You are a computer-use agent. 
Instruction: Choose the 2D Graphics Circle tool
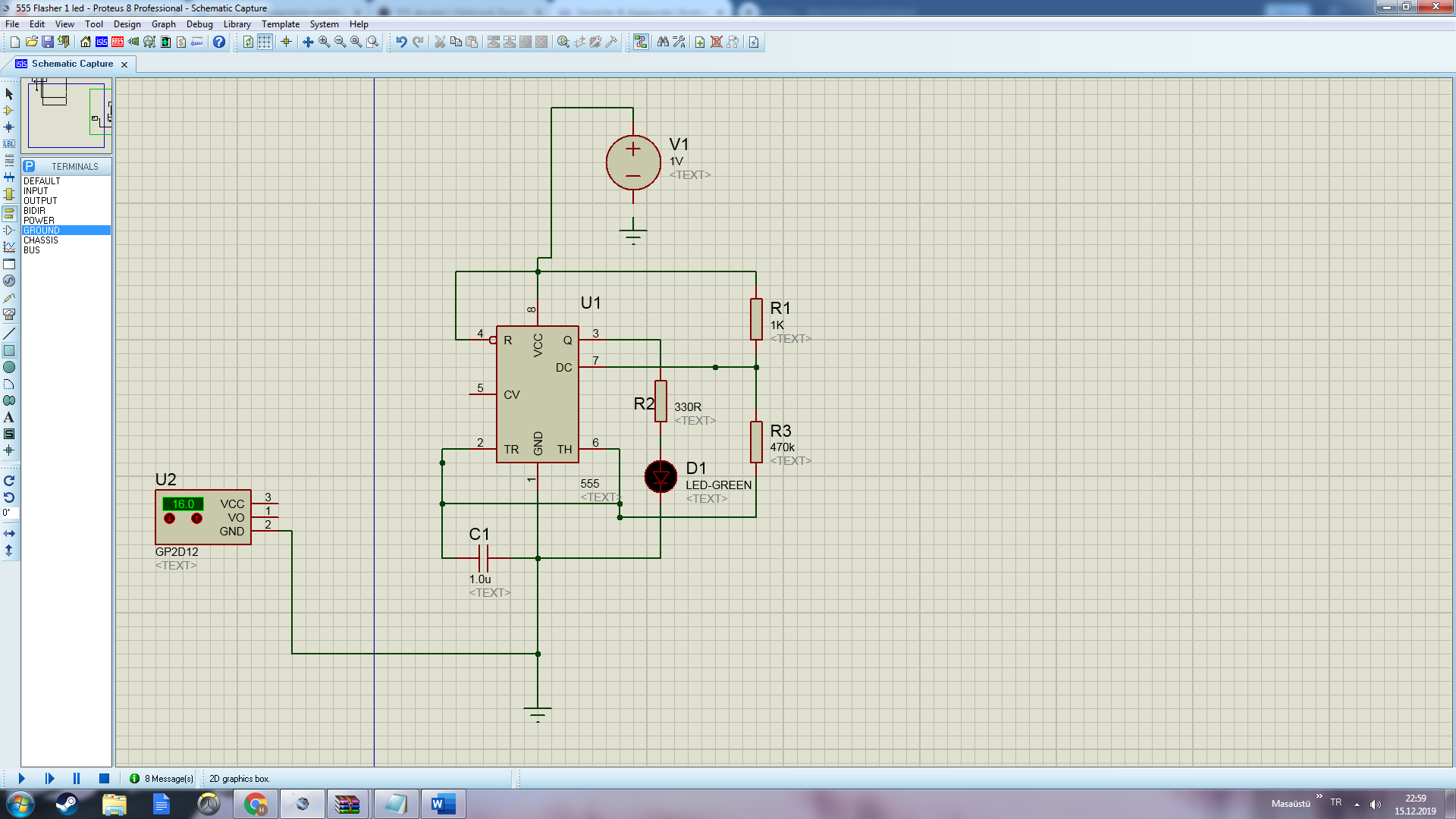click(9, 367)
